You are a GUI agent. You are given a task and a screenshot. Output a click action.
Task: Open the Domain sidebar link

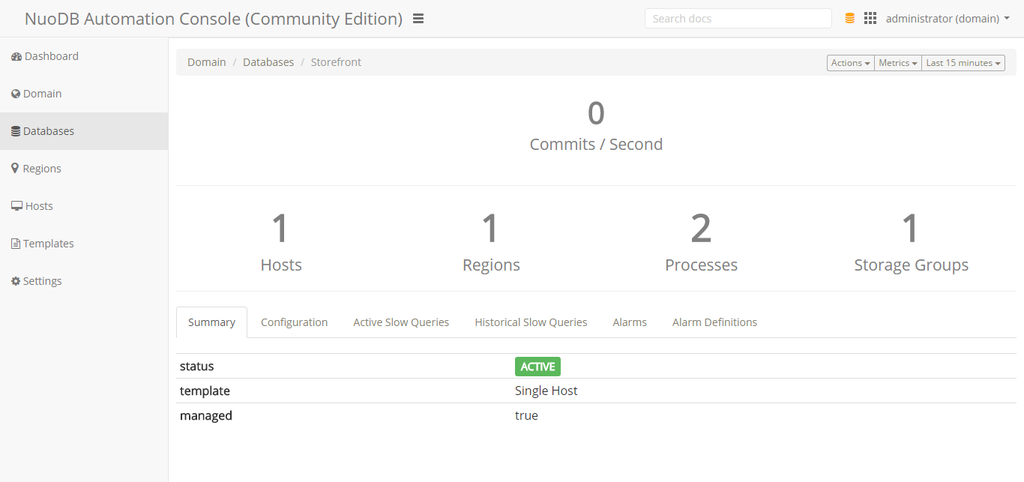[84, 93]
